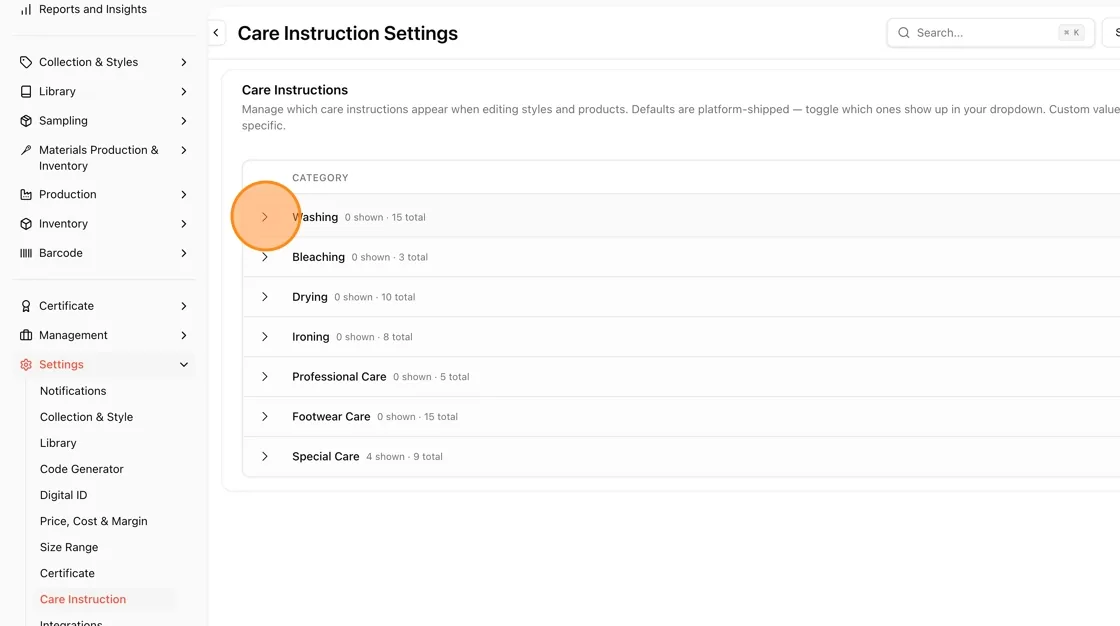The width and height of the screenshot is (1120, 626).
Task: Click the Certificate ribbon icon
Action: (26, 306)
